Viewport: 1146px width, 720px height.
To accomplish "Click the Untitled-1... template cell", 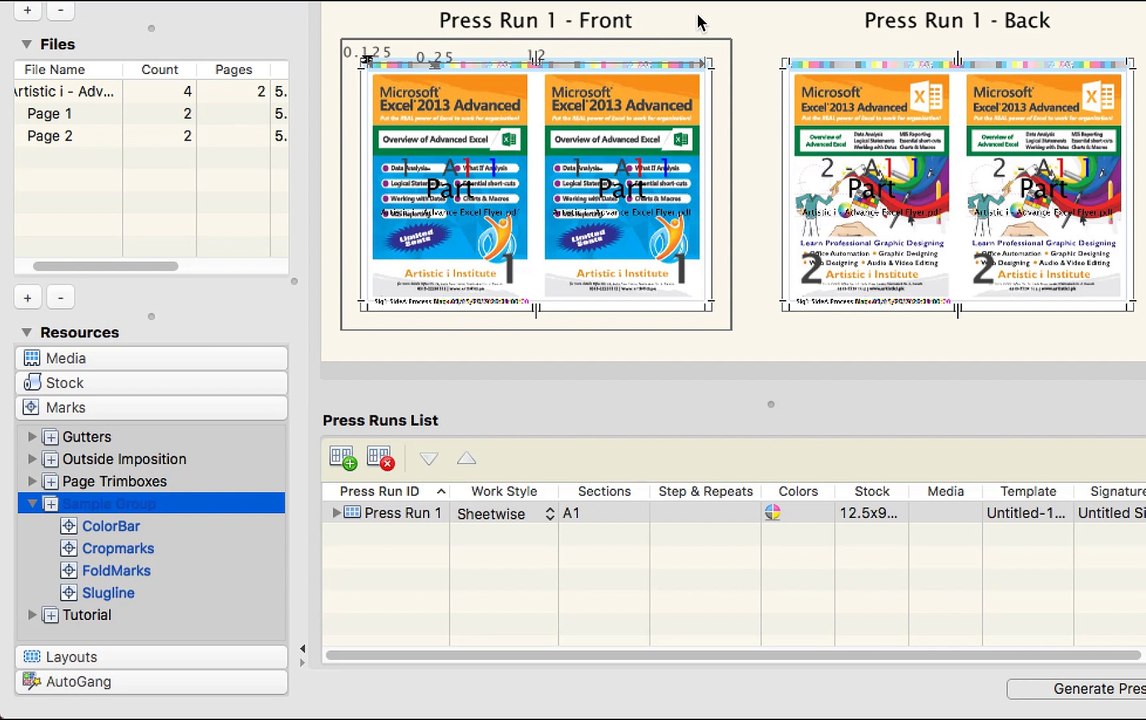I will pos(1028,513).
